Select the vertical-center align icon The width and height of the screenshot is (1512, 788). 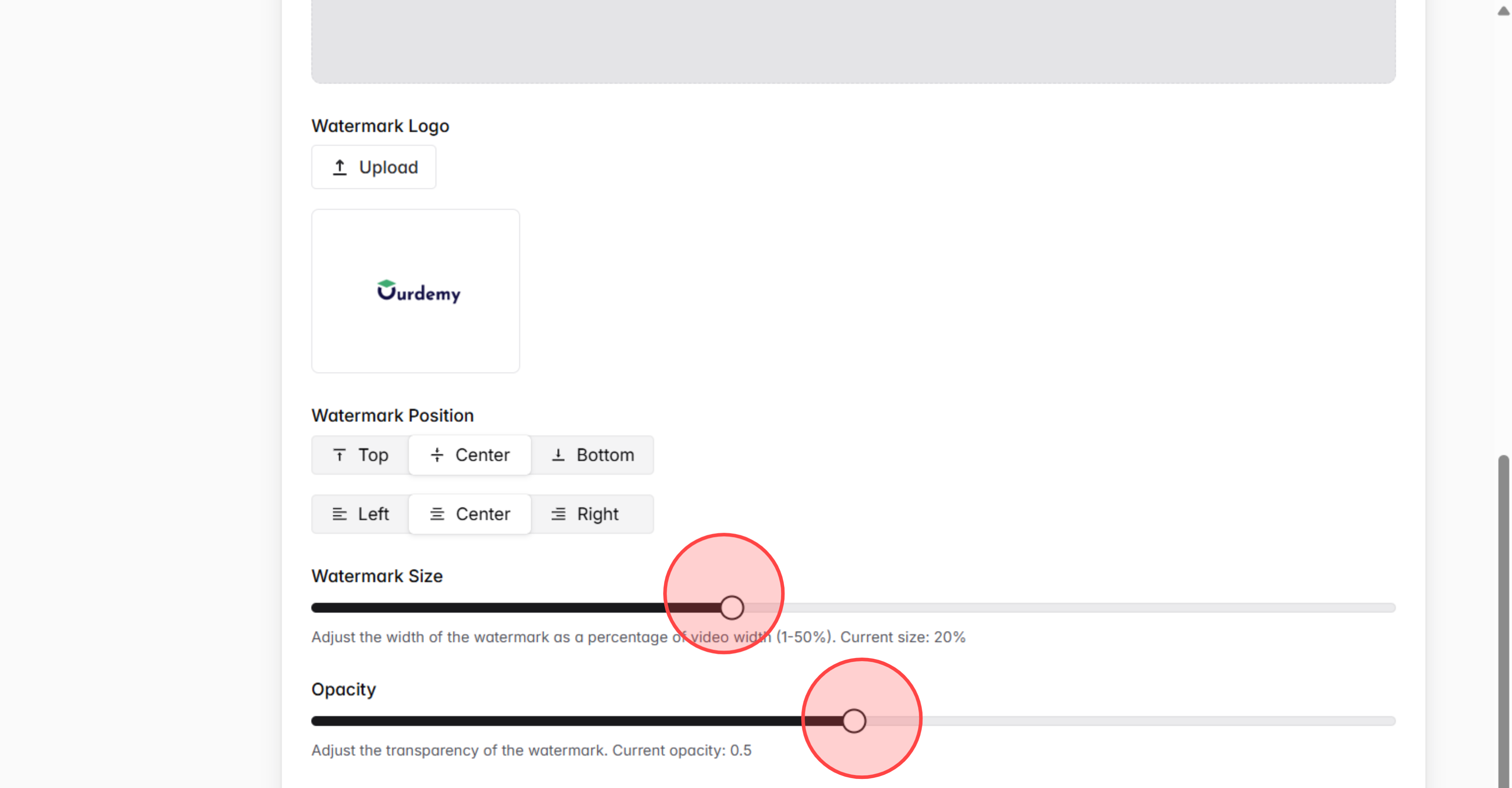(x=437, y=455)
